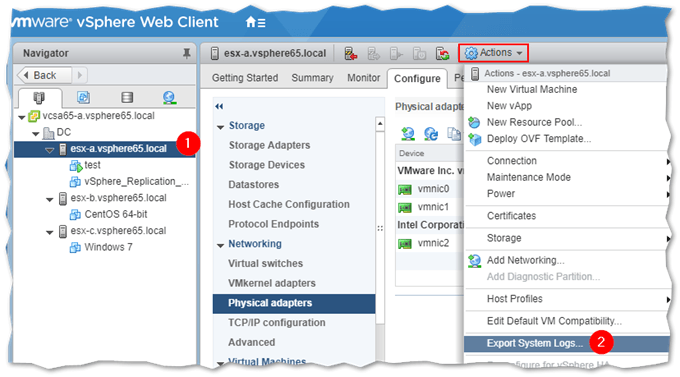Viewport: 680px width, 377px height.
Task: Collapse the DC datacenter tree node
Action: (x=36, y=134)
